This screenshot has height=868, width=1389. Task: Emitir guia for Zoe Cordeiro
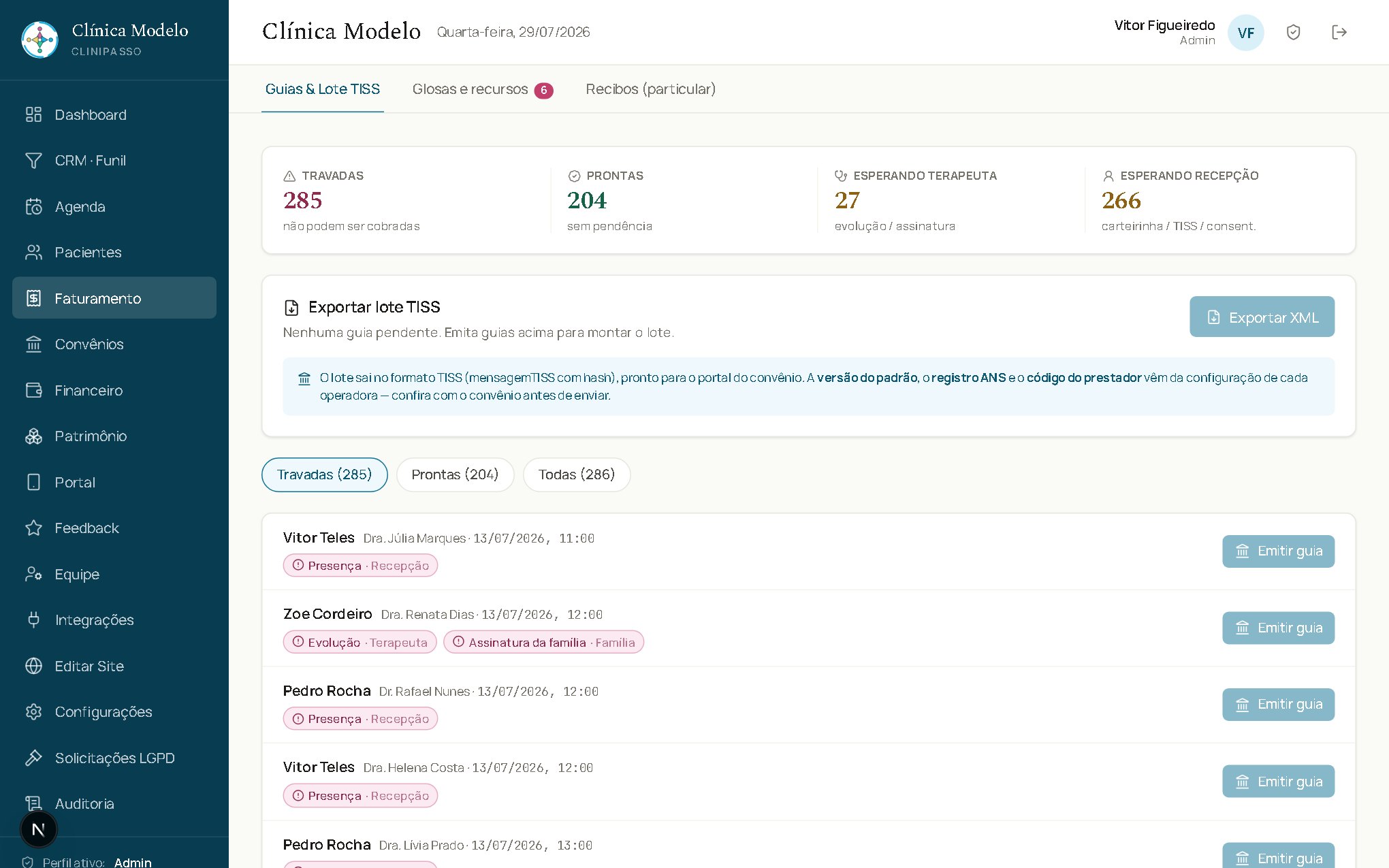pyautogui.click(x=1278, y=628)
